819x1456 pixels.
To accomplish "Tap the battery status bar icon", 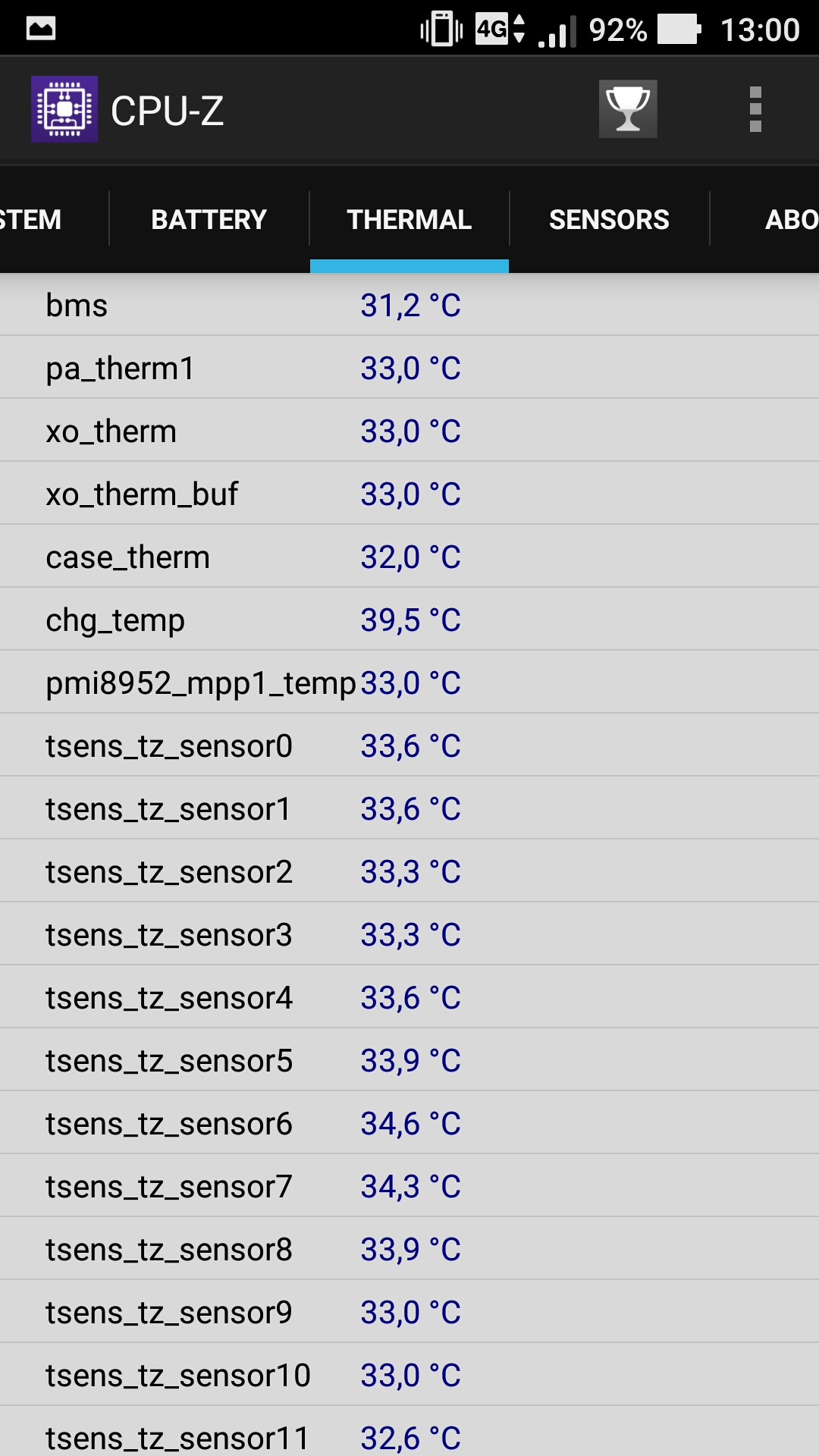I will coord(679,30).
